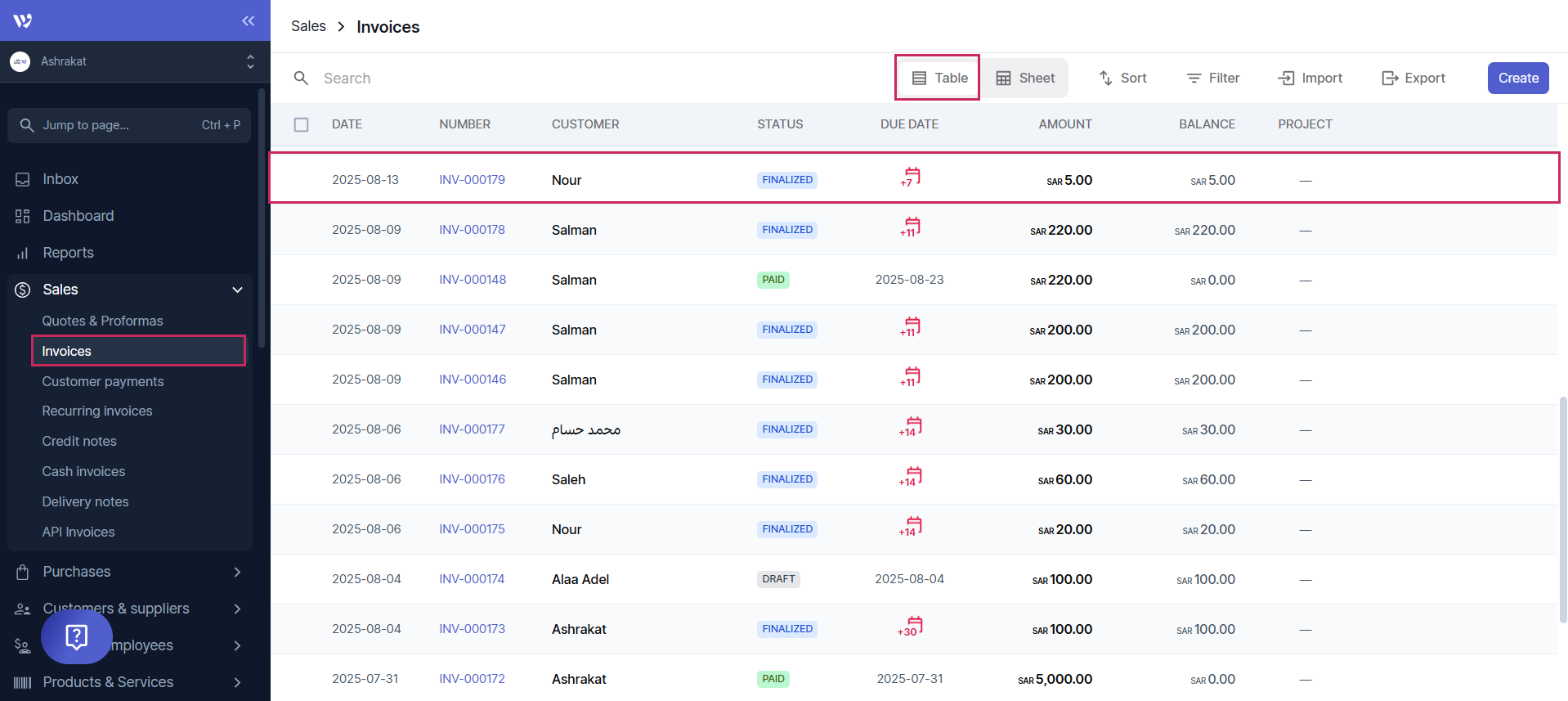
Task: Open the Ashrakat organization switcher
Action: pos(131,61)
